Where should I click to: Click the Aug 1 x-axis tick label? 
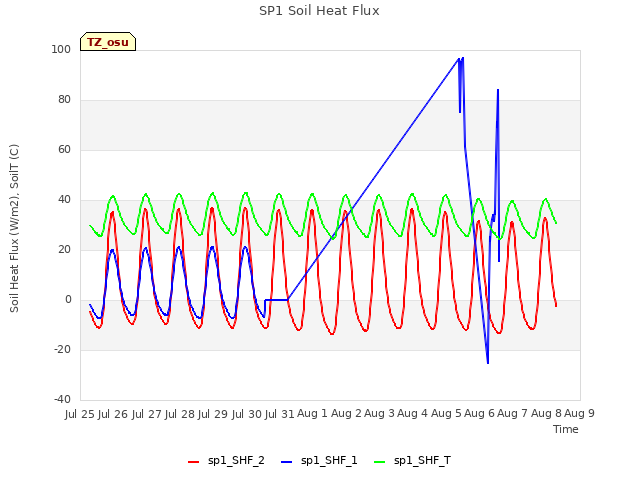(x=312, y=413)
